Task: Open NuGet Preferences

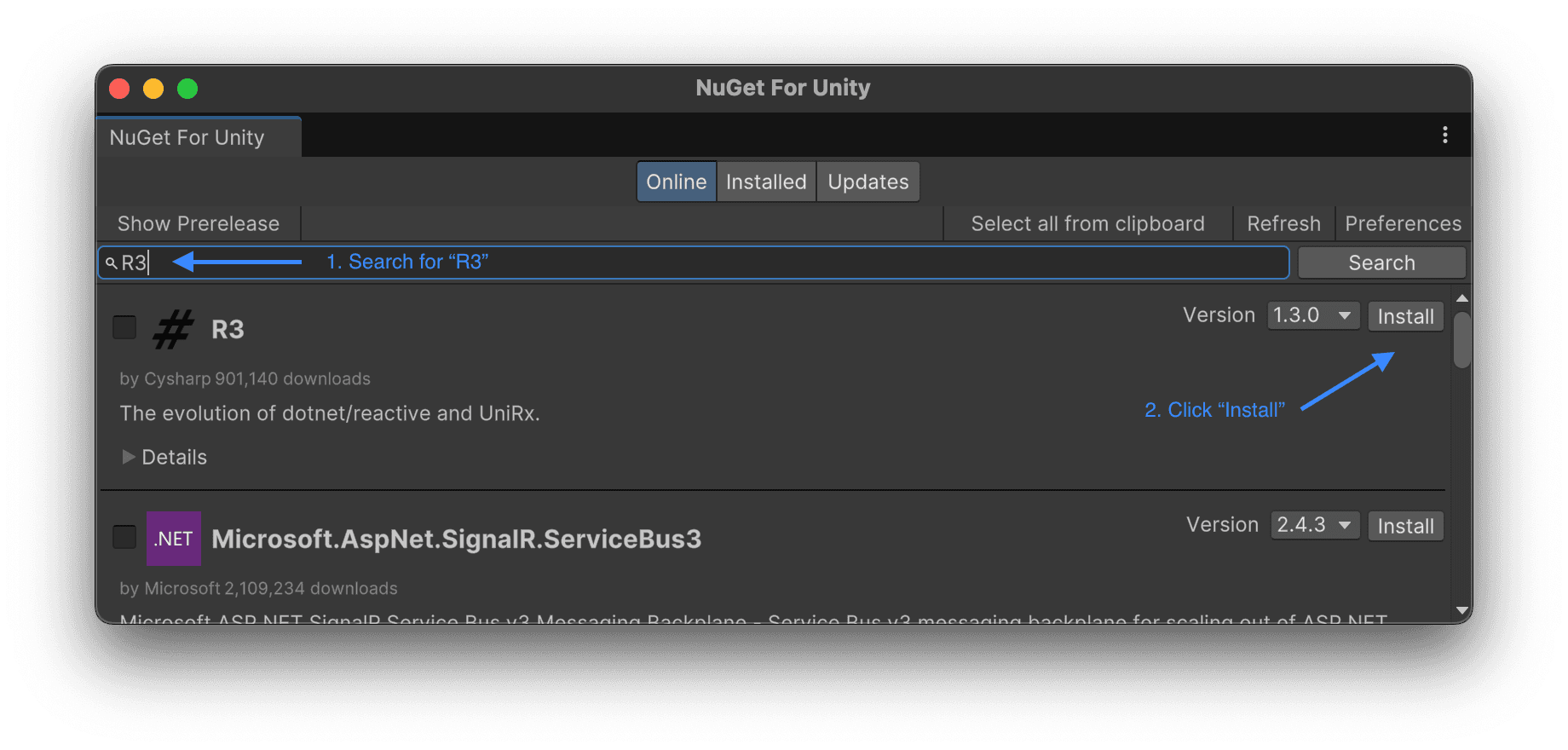Action: pyautogui.click(x=1402, y=223)
